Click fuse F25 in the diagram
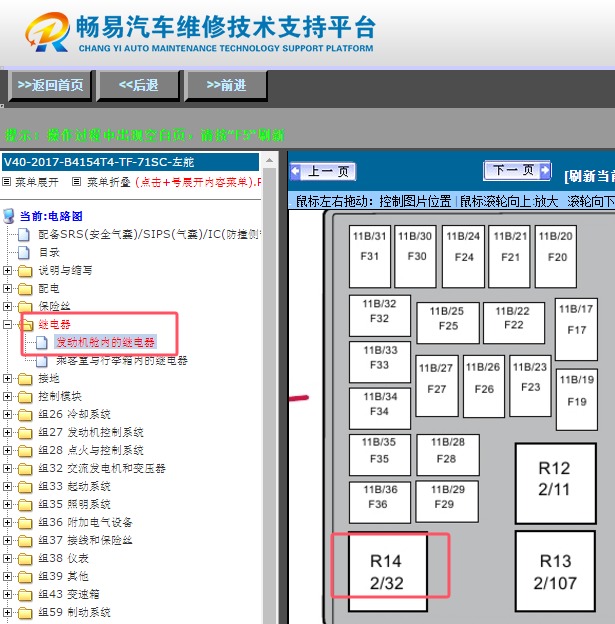Image resolution: width=615 pixels, height=624 pixels. (x=448, y=323)
